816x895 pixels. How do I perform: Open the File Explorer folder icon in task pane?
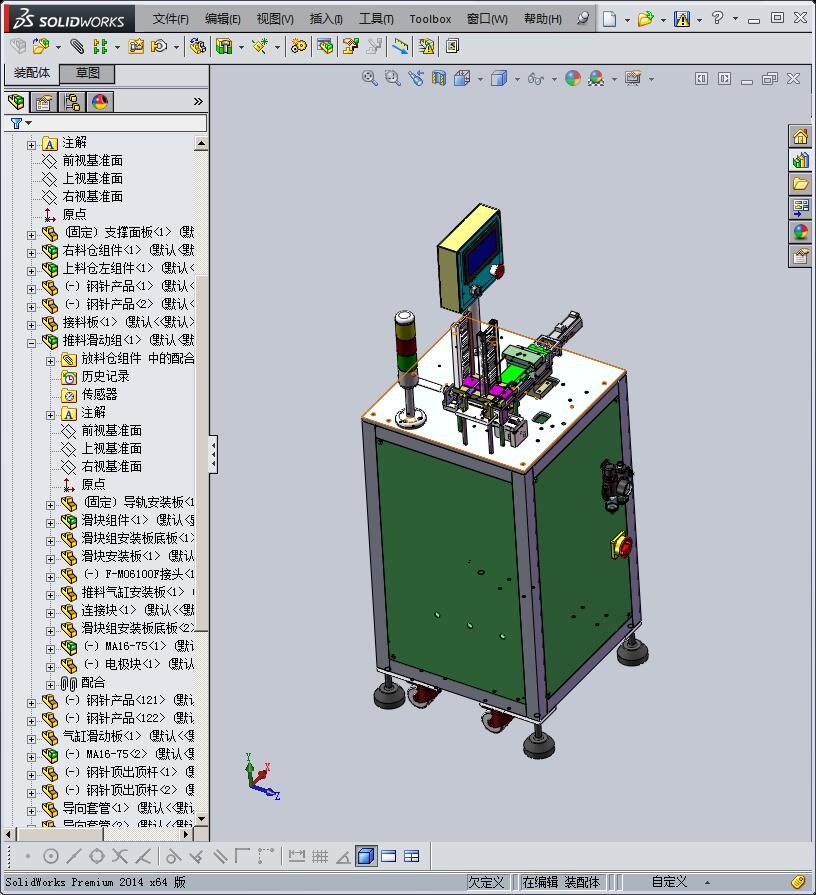pyautogui.click(x=800, y=184)
